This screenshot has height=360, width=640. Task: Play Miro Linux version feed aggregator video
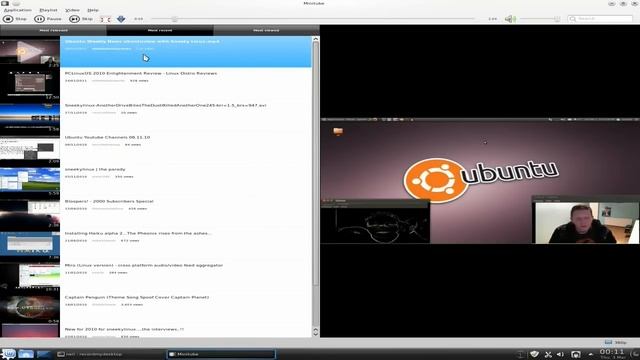pyautogui.click(x=186, y=276)
